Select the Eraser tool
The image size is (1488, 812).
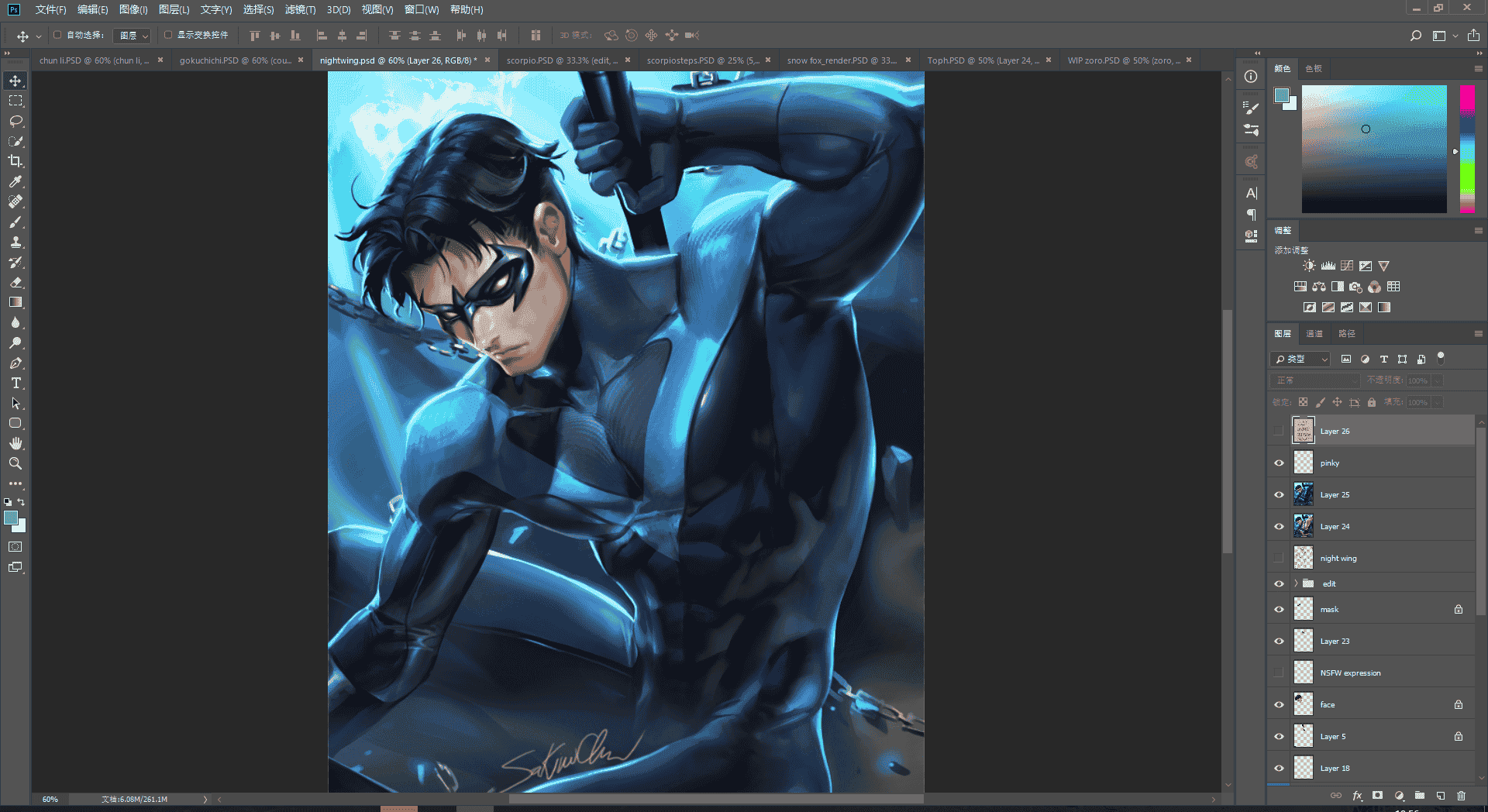15,282
